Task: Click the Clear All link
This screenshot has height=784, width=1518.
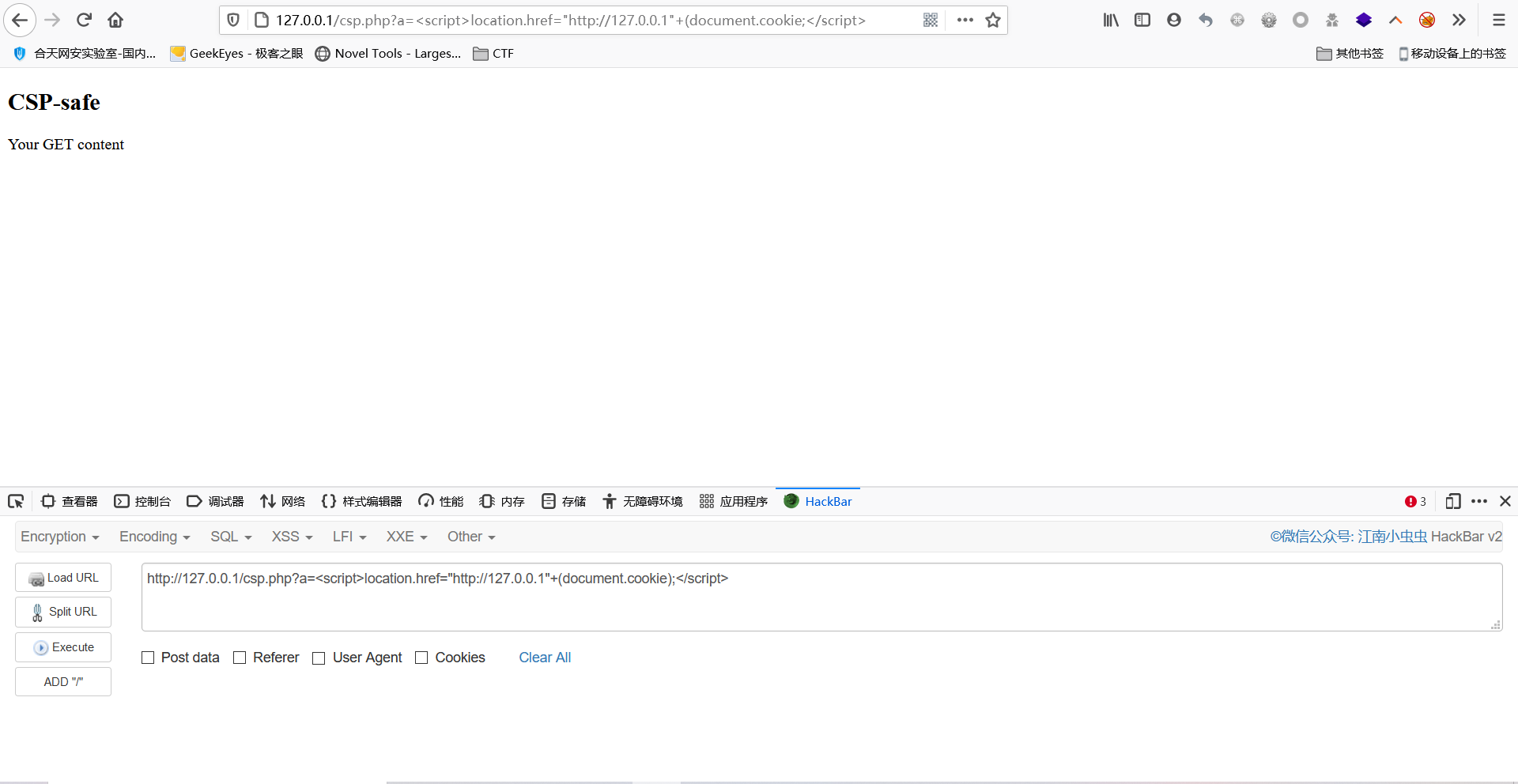Action: click(x=545, y=658)
